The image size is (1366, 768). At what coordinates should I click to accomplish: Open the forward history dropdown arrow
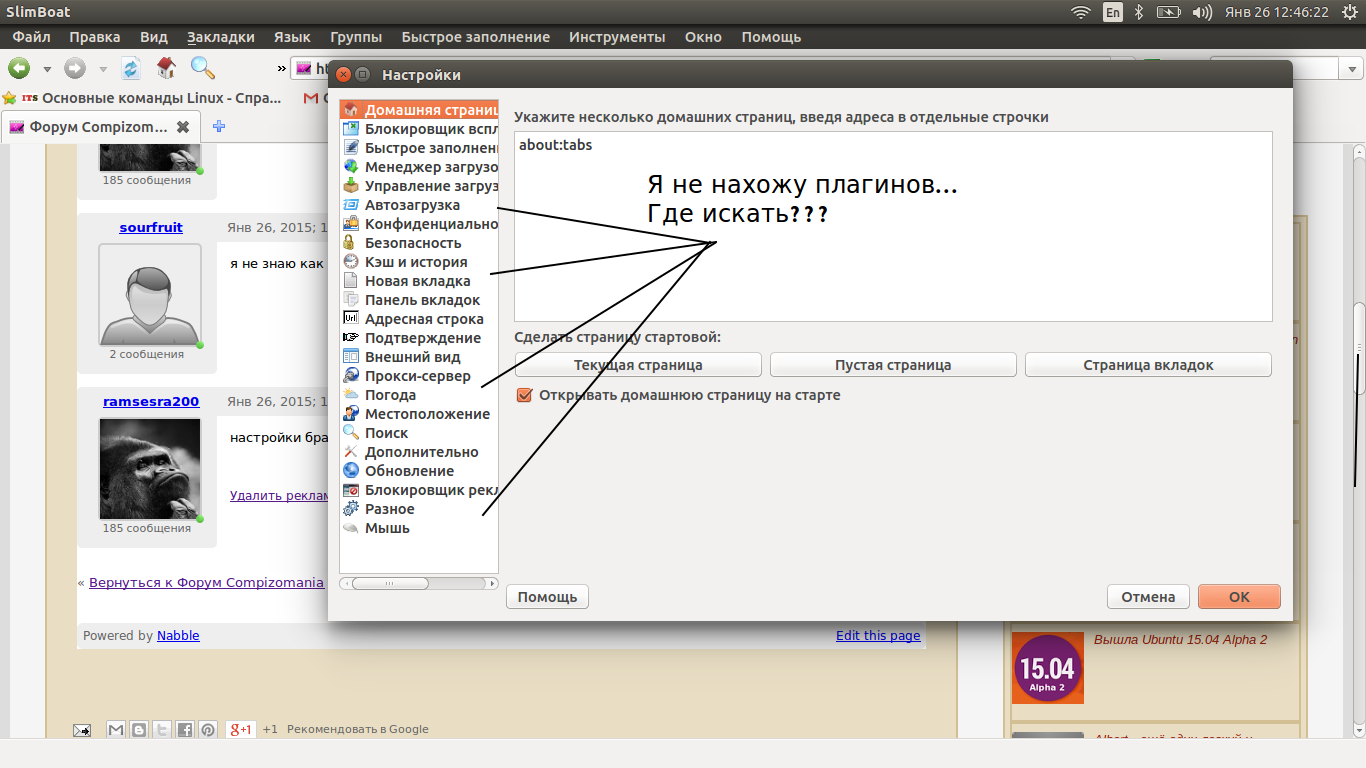tap(102, 70)
